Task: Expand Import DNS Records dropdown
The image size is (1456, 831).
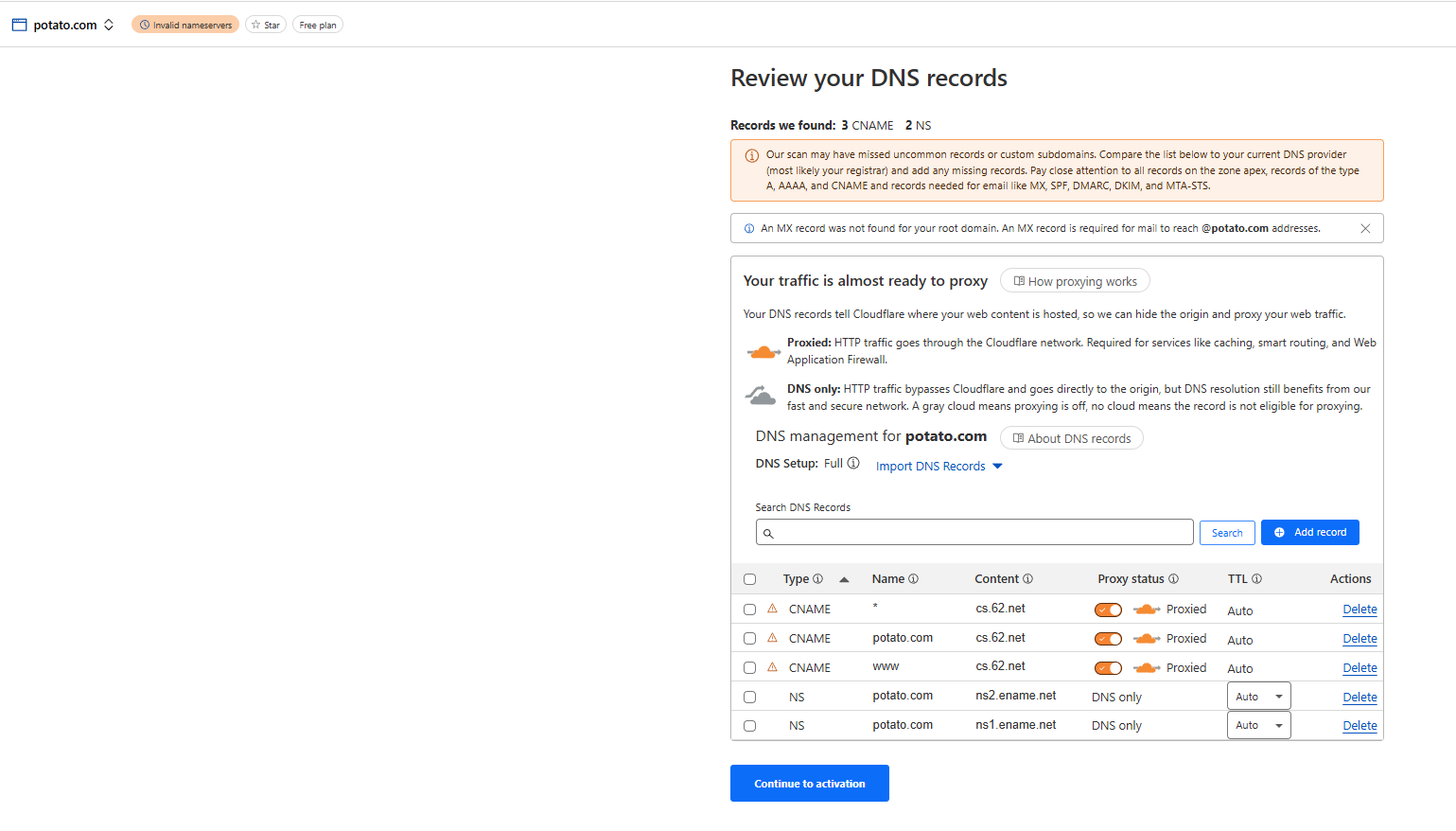Action: pyautogui.click(x=939, y=467)
